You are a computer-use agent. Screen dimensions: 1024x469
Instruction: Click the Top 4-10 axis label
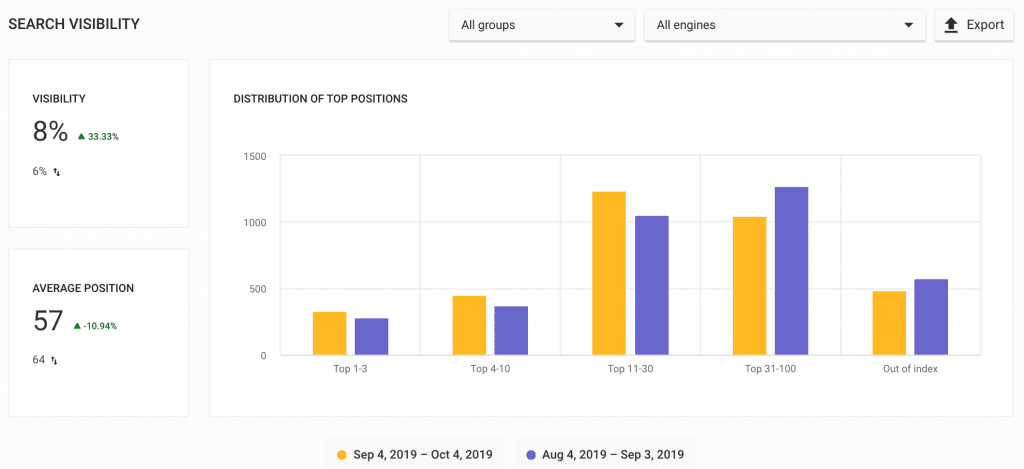point(490,368)
